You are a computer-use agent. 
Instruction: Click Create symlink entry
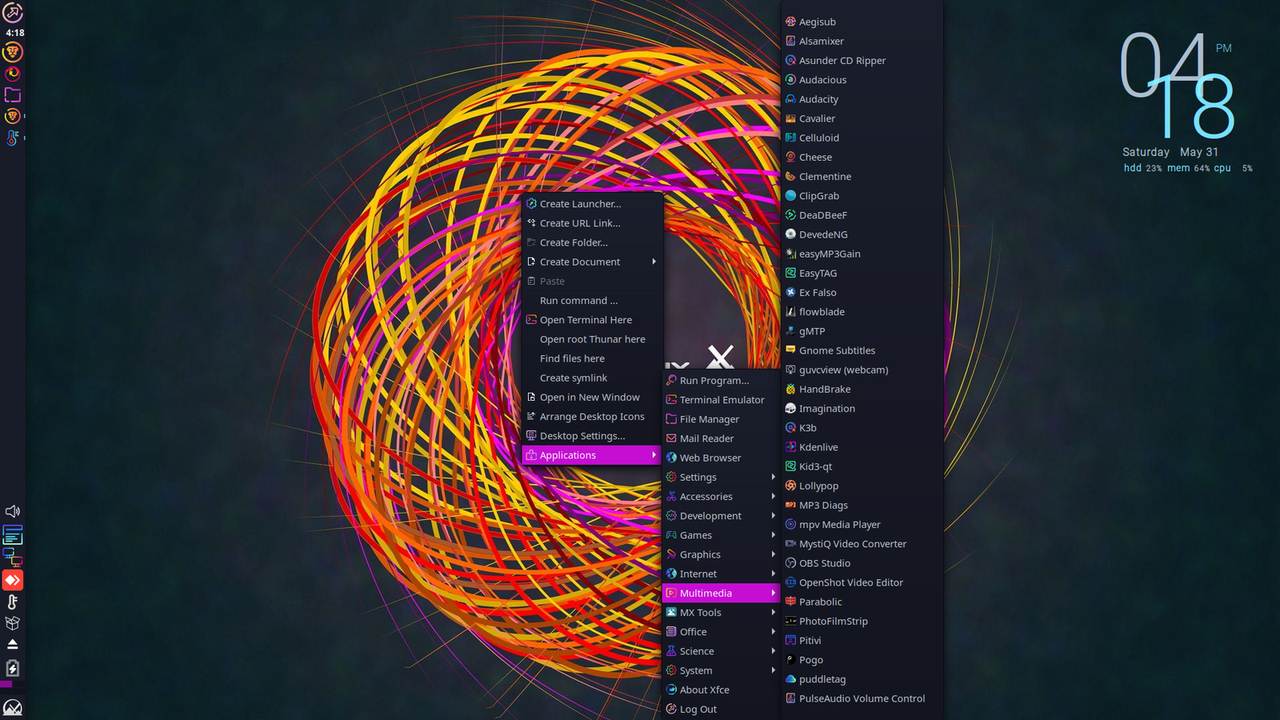pos(592,378)
